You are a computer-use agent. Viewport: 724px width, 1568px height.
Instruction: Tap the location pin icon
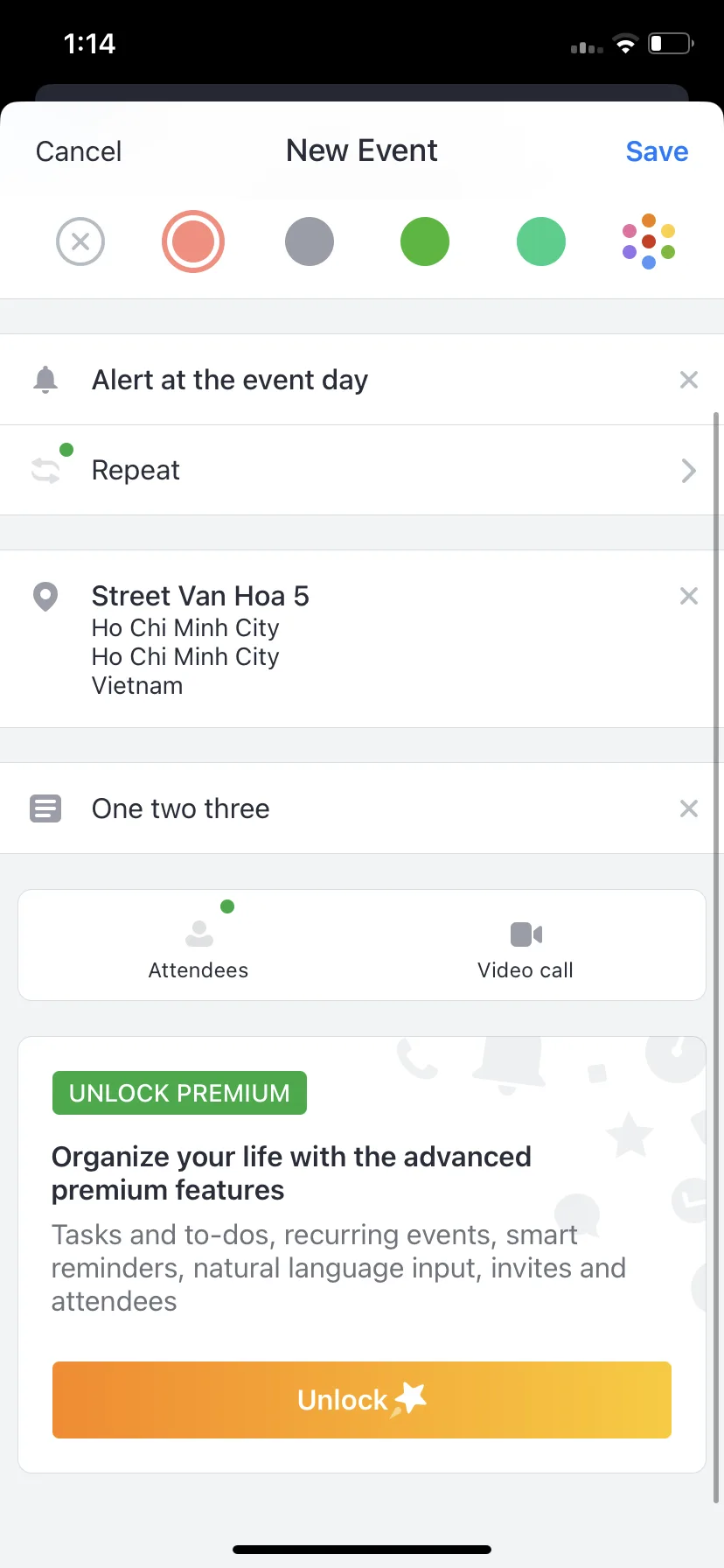click(x=45, y=597)
